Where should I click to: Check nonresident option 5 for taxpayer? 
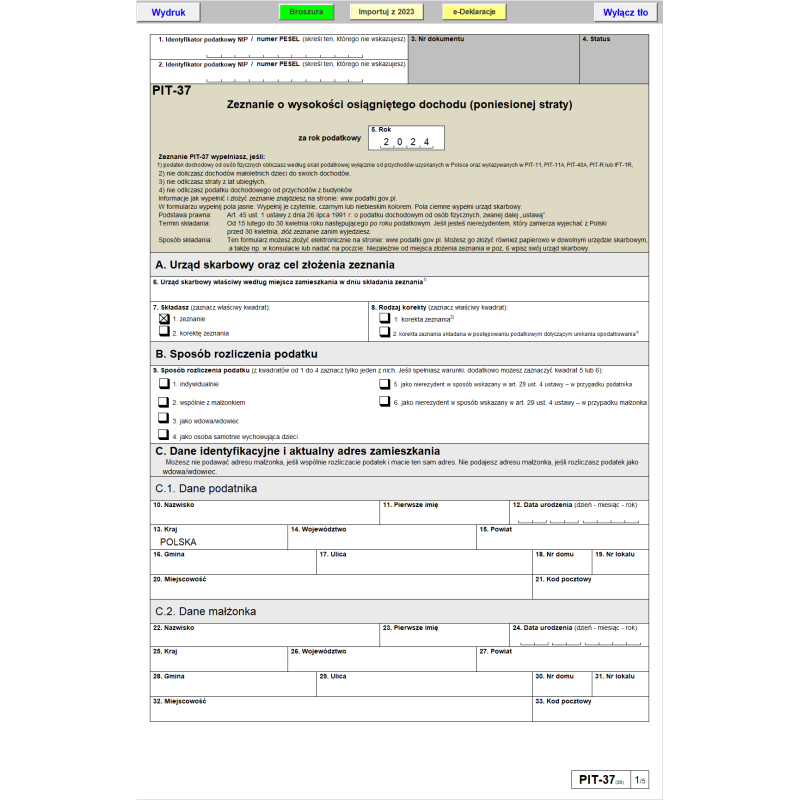tap(384, 383)
